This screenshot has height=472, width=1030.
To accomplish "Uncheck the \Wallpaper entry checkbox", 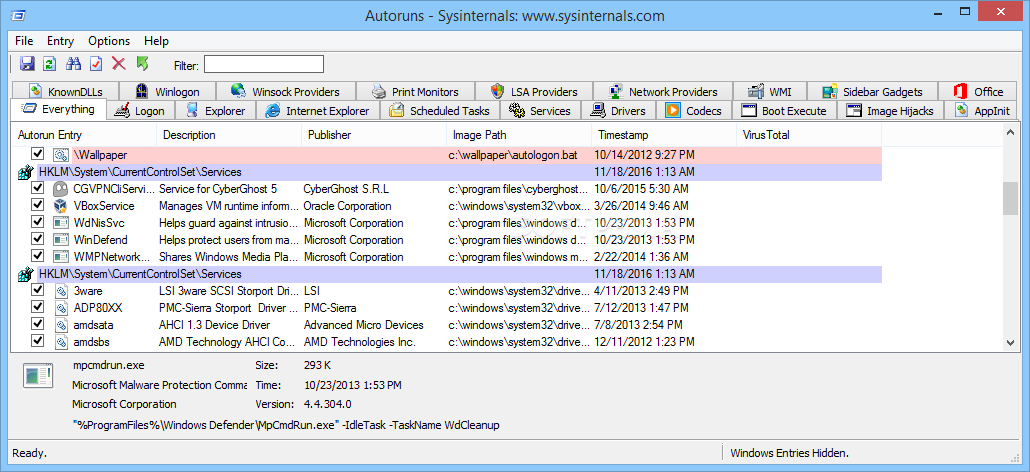I will point(37,154).
